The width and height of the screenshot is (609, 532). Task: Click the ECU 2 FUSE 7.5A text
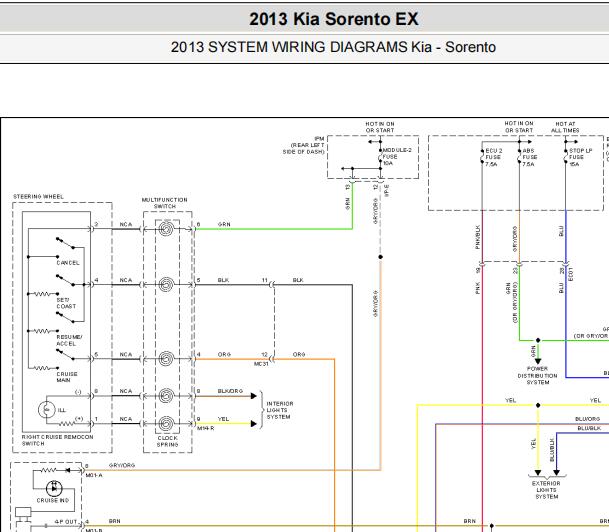pyautogui.click(x=493, y=157)
